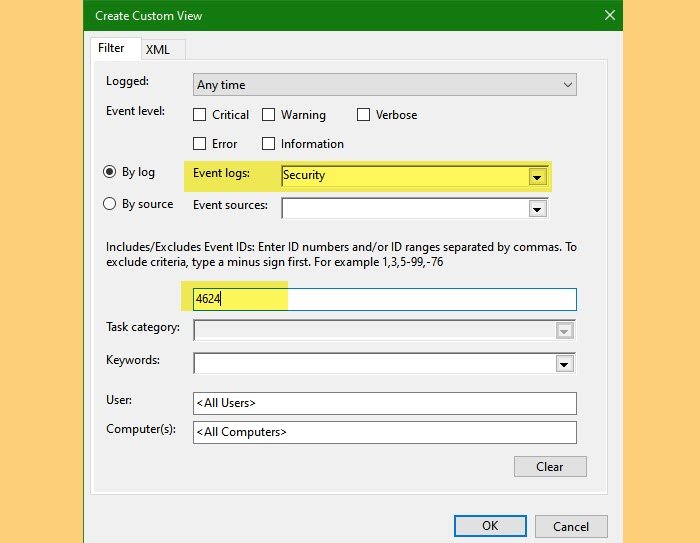Image resolution: width=700 pixels, height=543 pixels.
Task: Enable the Critical event level checkbox
Action: (200, 115)
